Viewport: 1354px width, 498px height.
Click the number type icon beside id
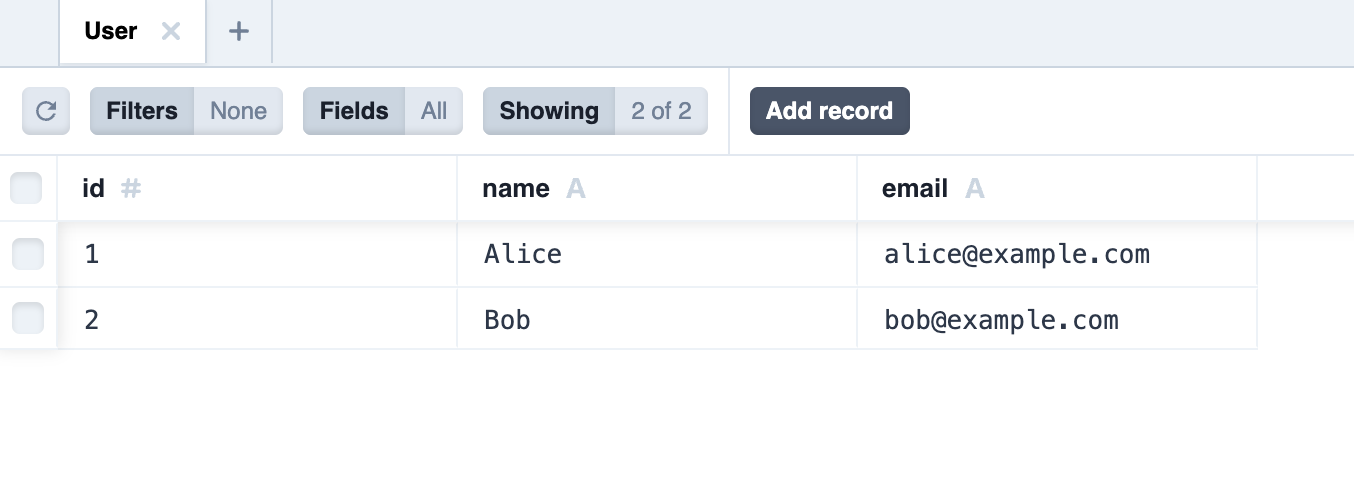pyautogui.click(x=130, y=189)
